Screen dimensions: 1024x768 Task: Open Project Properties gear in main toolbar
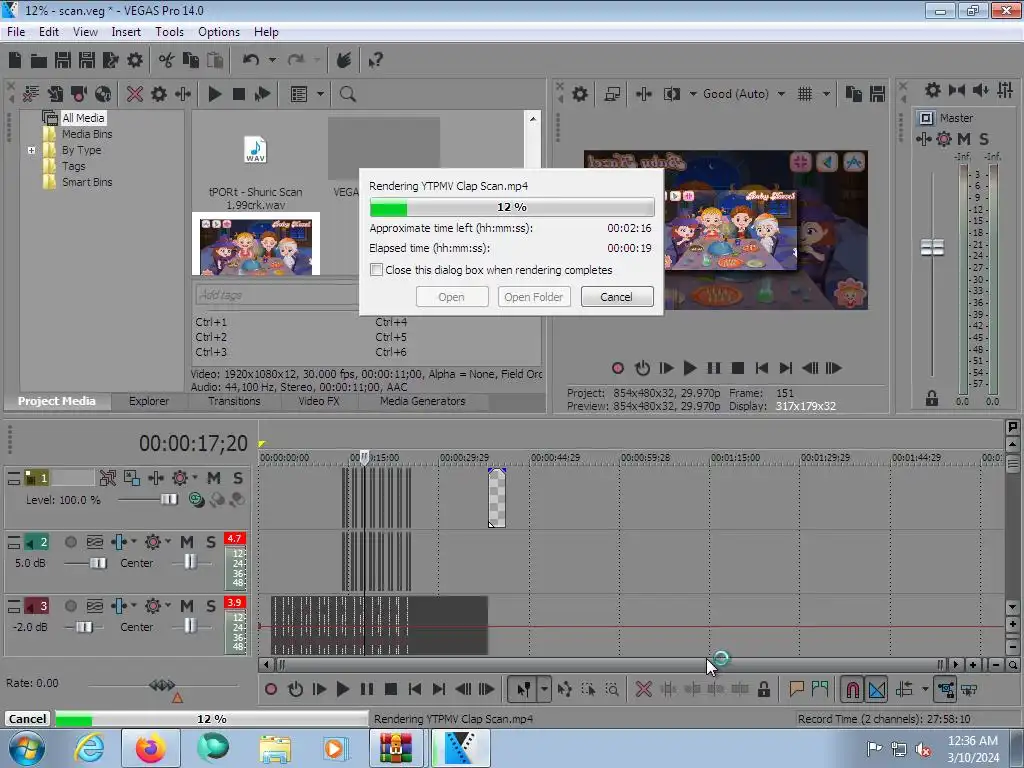135,61
